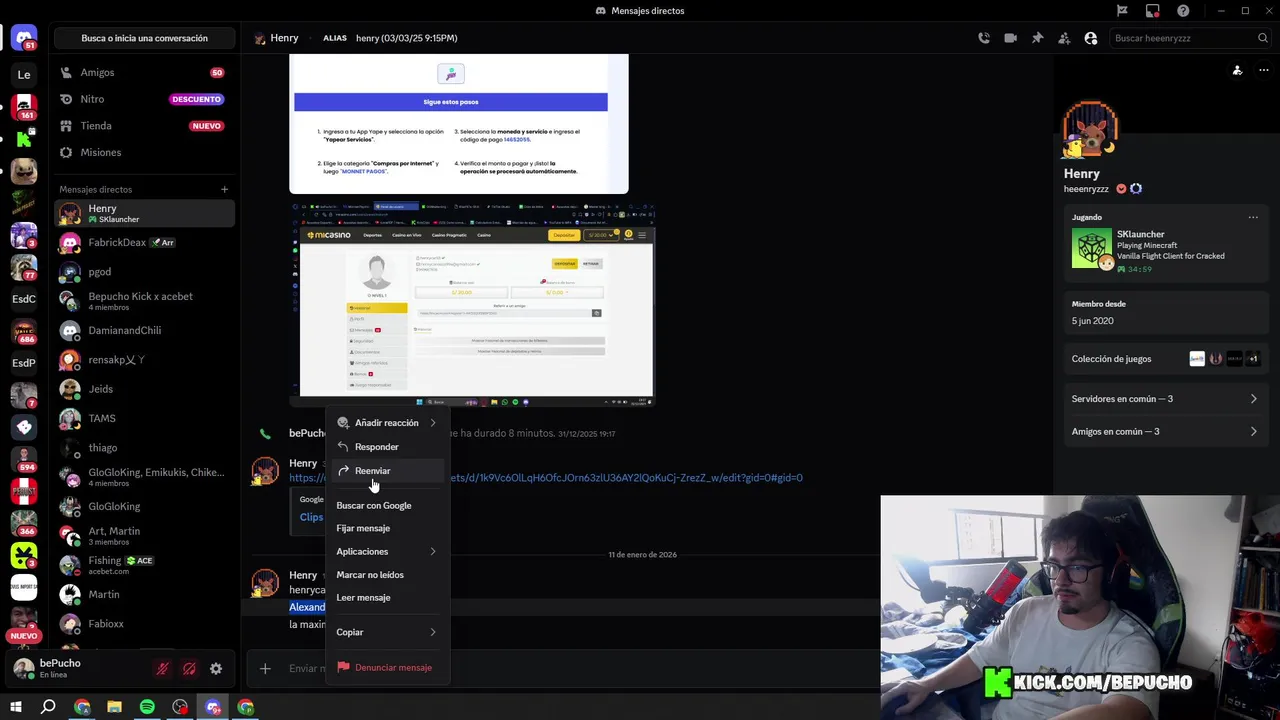
Task: Select Leer mensaje option
Action: pyautogui.click(x=387, y=598)
